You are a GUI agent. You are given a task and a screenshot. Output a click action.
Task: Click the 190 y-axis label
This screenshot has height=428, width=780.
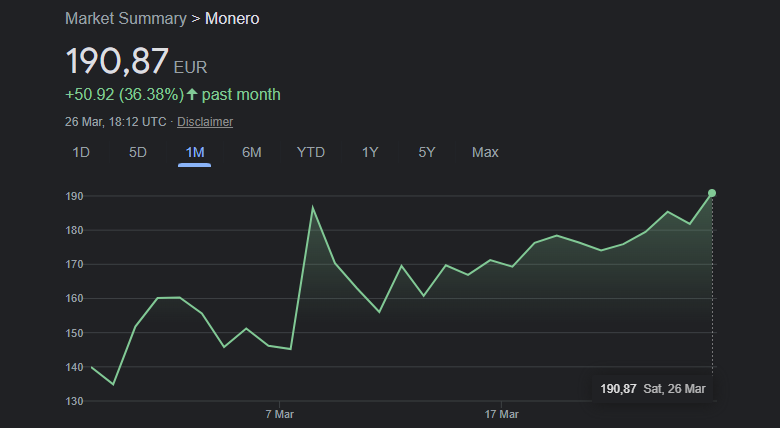pyautogui.click(x=74, y=197)
